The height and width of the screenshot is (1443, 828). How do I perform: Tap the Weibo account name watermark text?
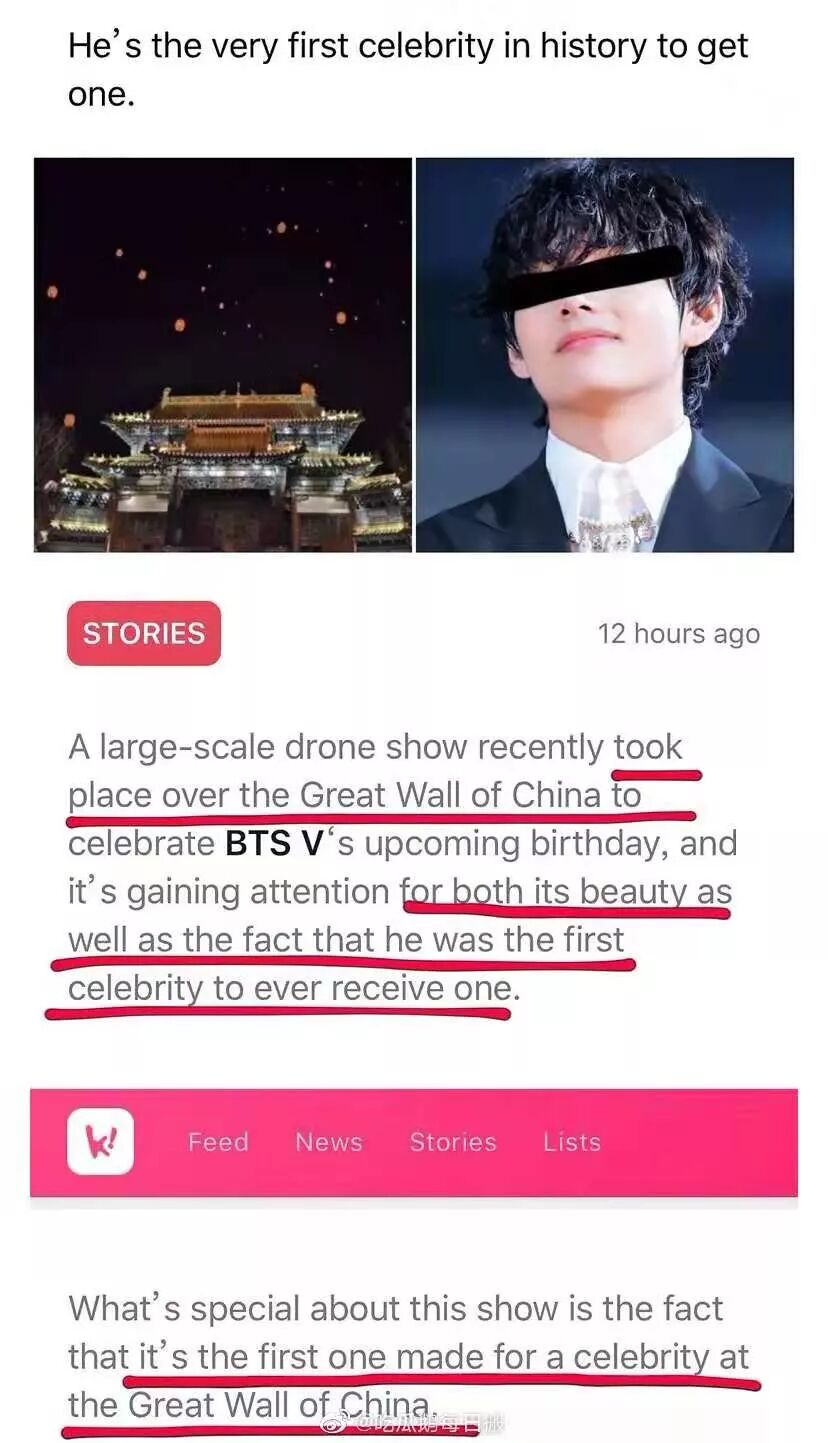(x=432, y=1423)
